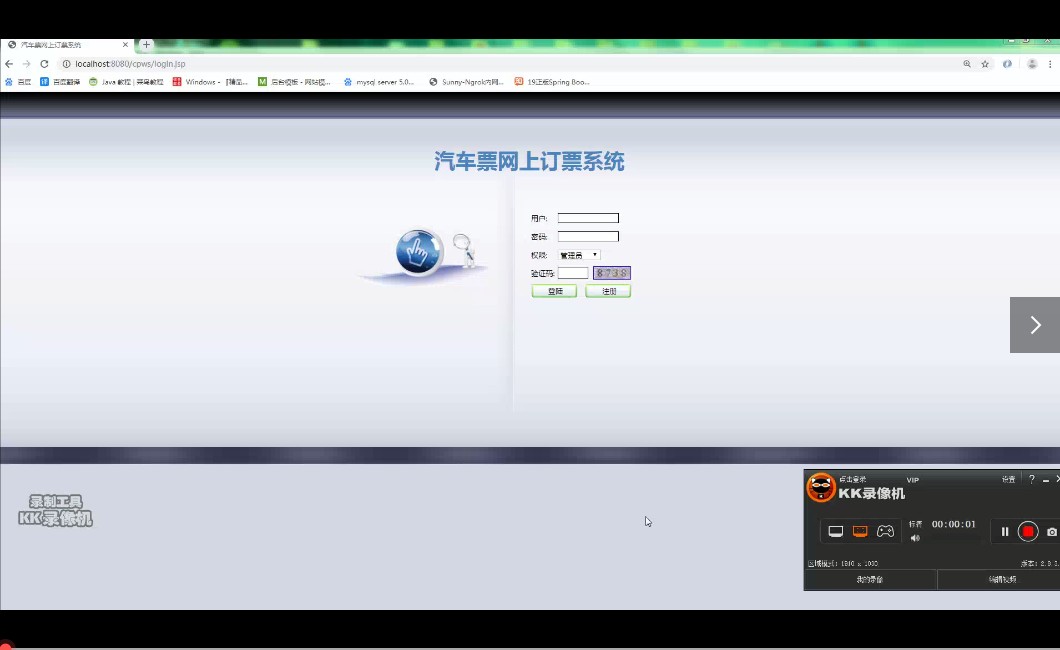Open 设置 settings in KK recorder
The height and width of the screenshot is (650, 1060).
(1009, 479)
